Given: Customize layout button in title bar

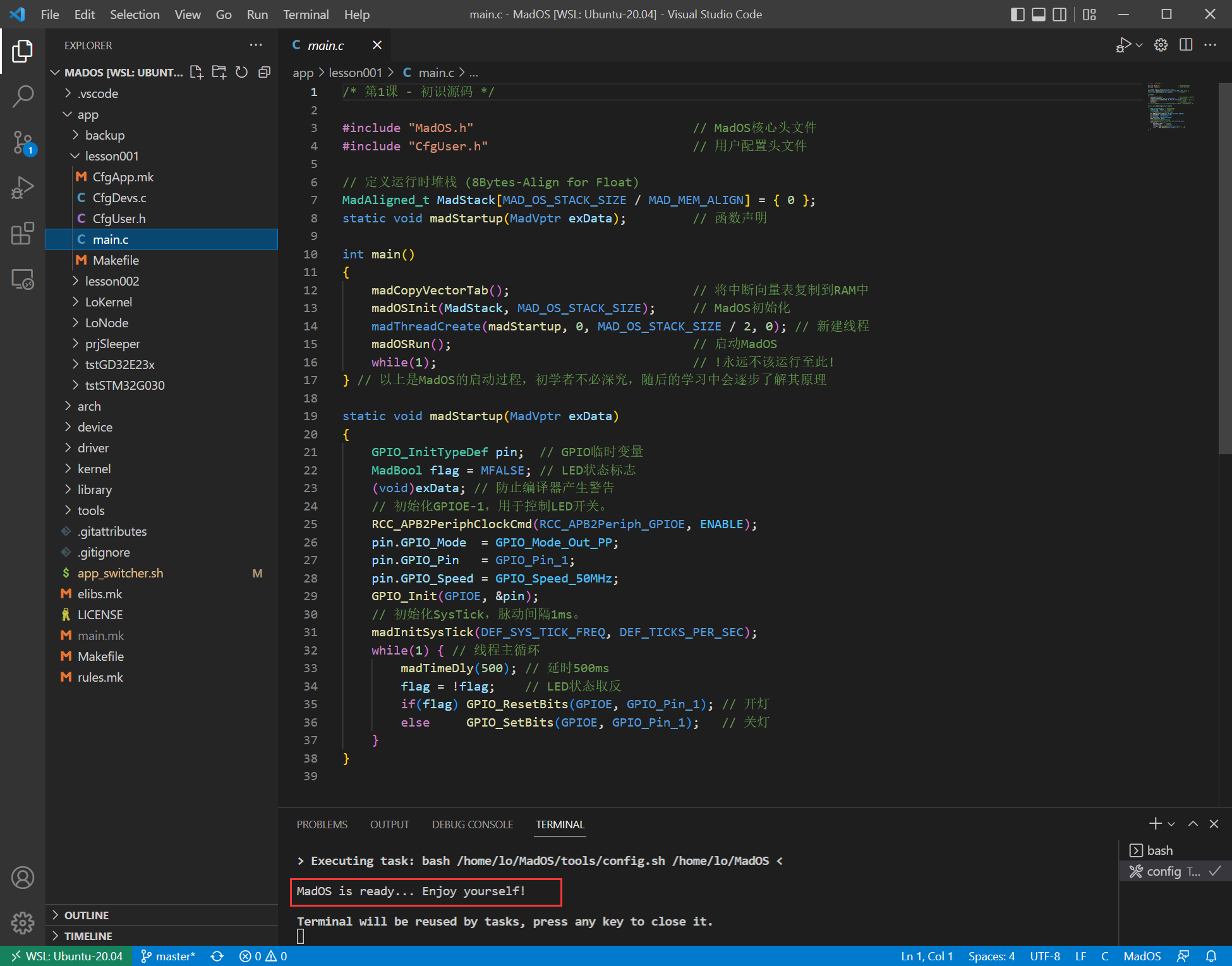Looking at the screenshot, I should (1089, 14).
